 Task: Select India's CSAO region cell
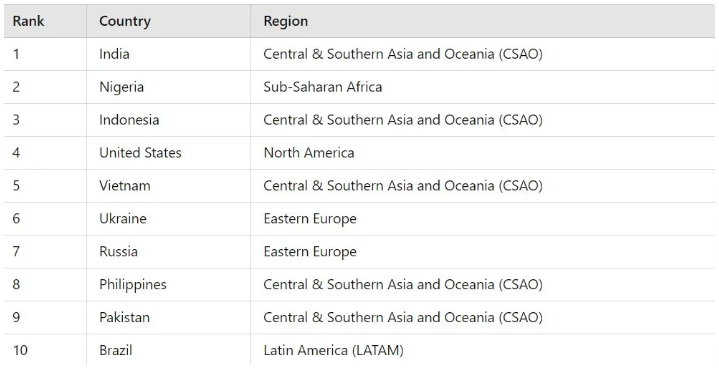click(482, 54)
